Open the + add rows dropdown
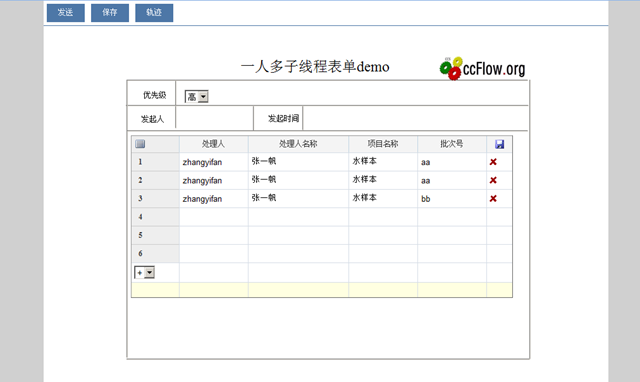The image size is (640, 382). click(x=144, y=272)
